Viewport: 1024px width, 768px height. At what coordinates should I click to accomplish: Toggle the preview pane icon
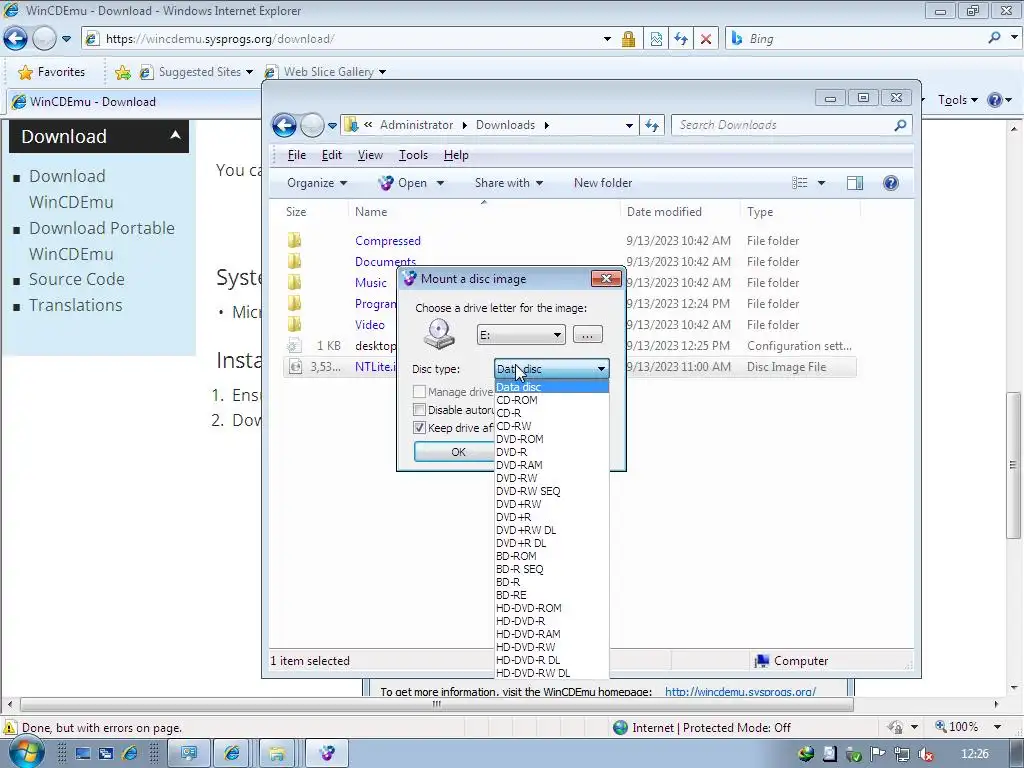[x=854, y=183]
